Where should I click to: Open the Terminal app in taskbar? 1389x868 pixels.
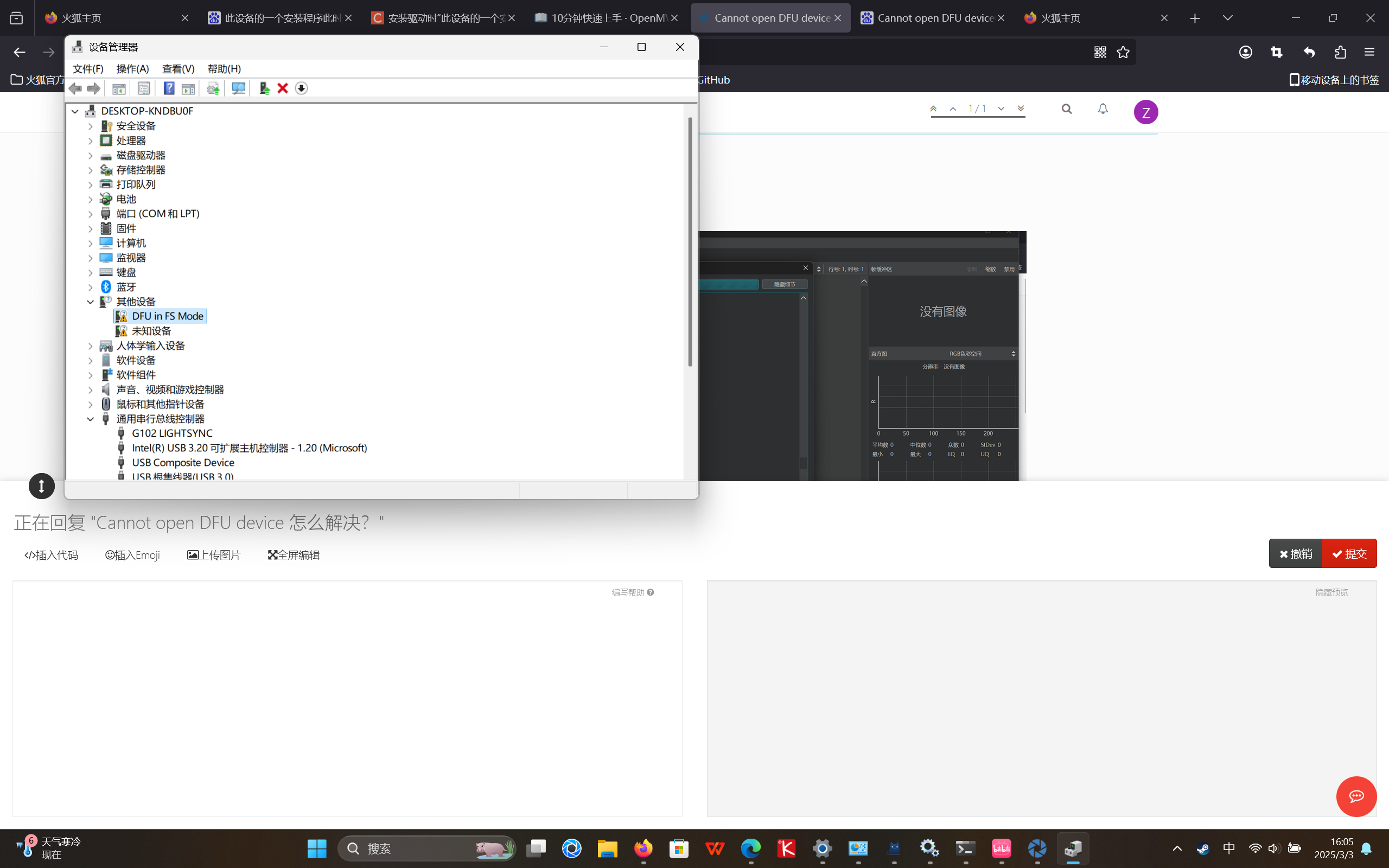[x=965, y=848]
